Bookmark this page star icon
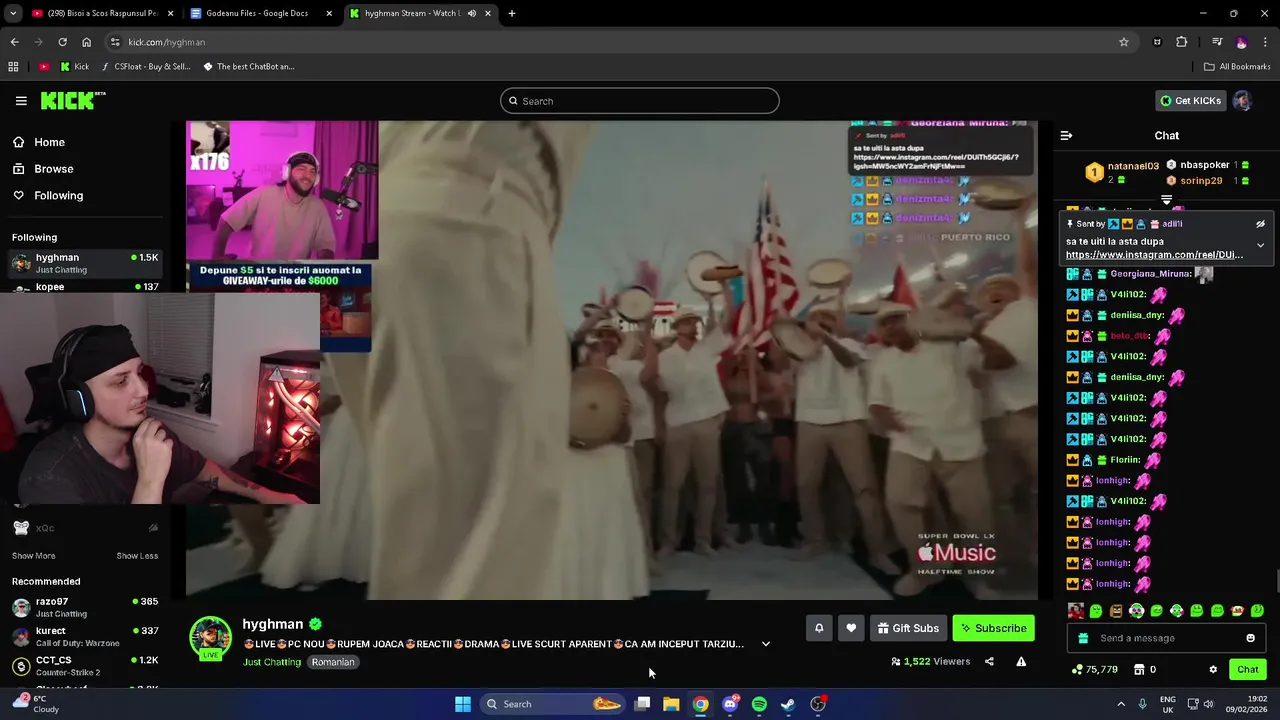The height and width of the screenshot is (720, 1280). pos(1124,42)
